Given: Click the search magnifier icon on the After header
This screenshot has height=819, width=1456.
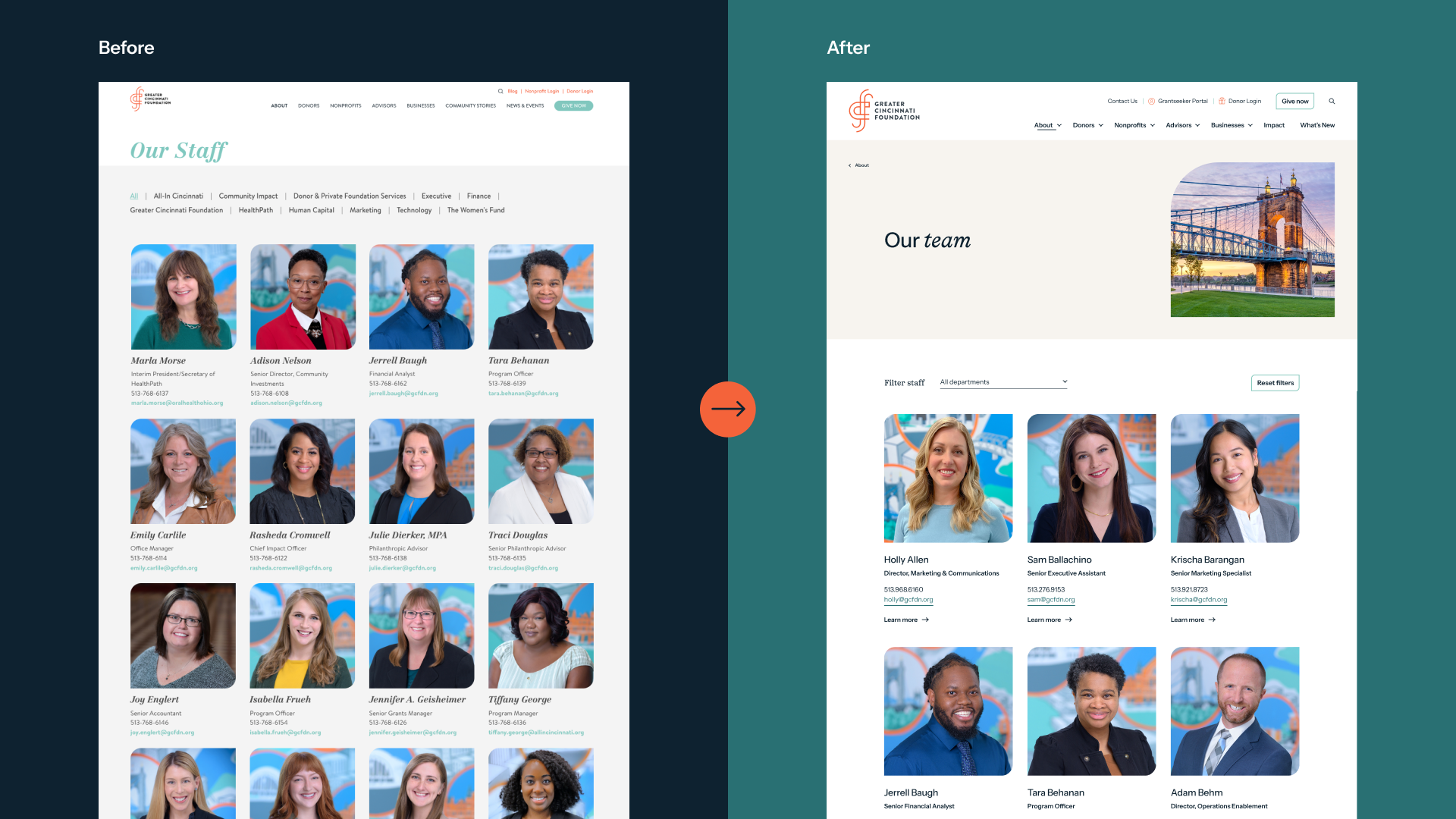Looking at the screenshot, I should tap(1332, 101).
